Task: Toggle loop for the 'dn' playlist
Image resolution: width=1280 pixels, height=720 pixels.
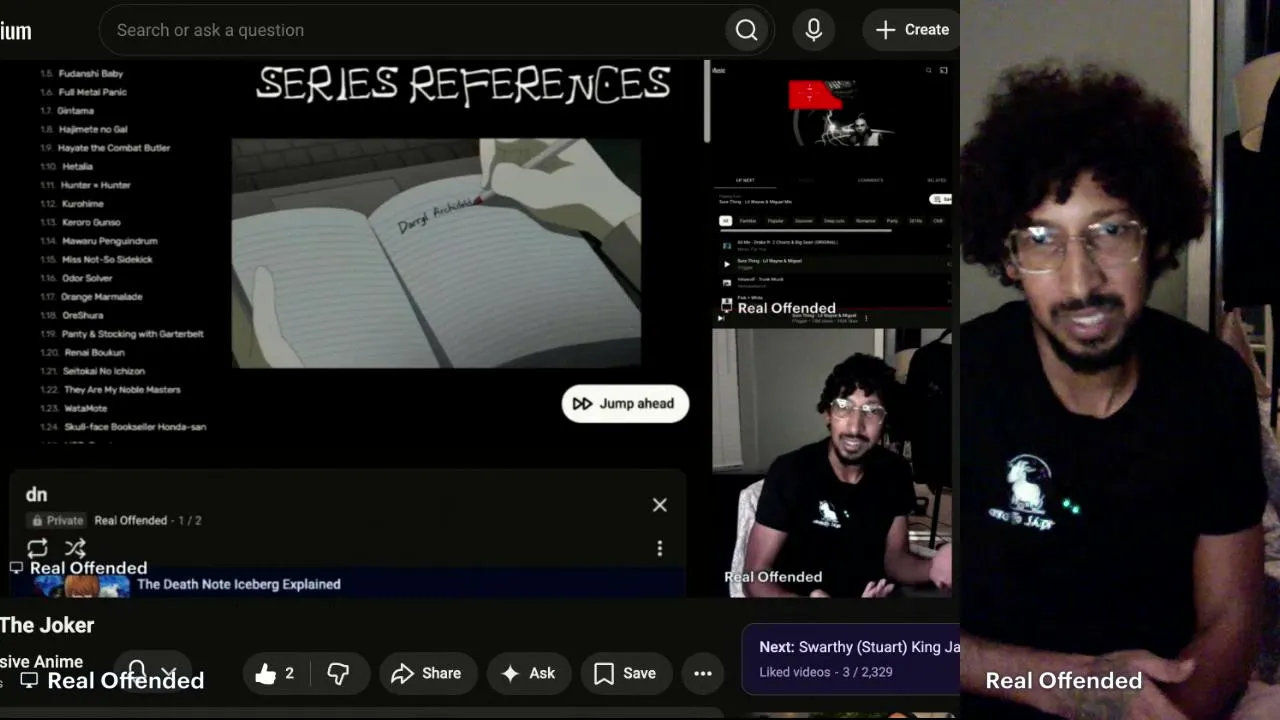Action: tap(37, 548)
